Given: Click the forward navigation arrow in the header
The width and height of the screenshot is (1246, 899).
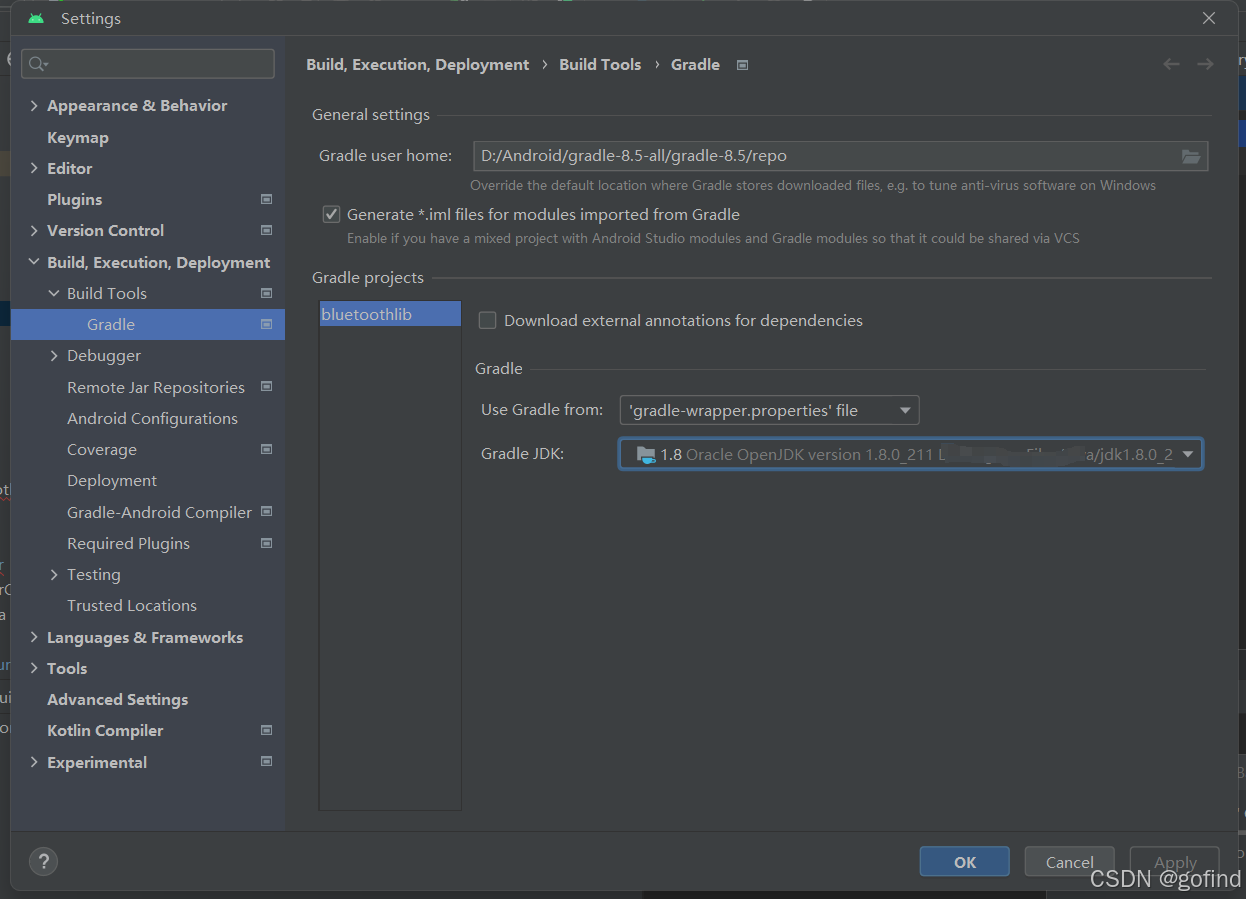Looking at the screenshot, I should tap(1205, 64).
